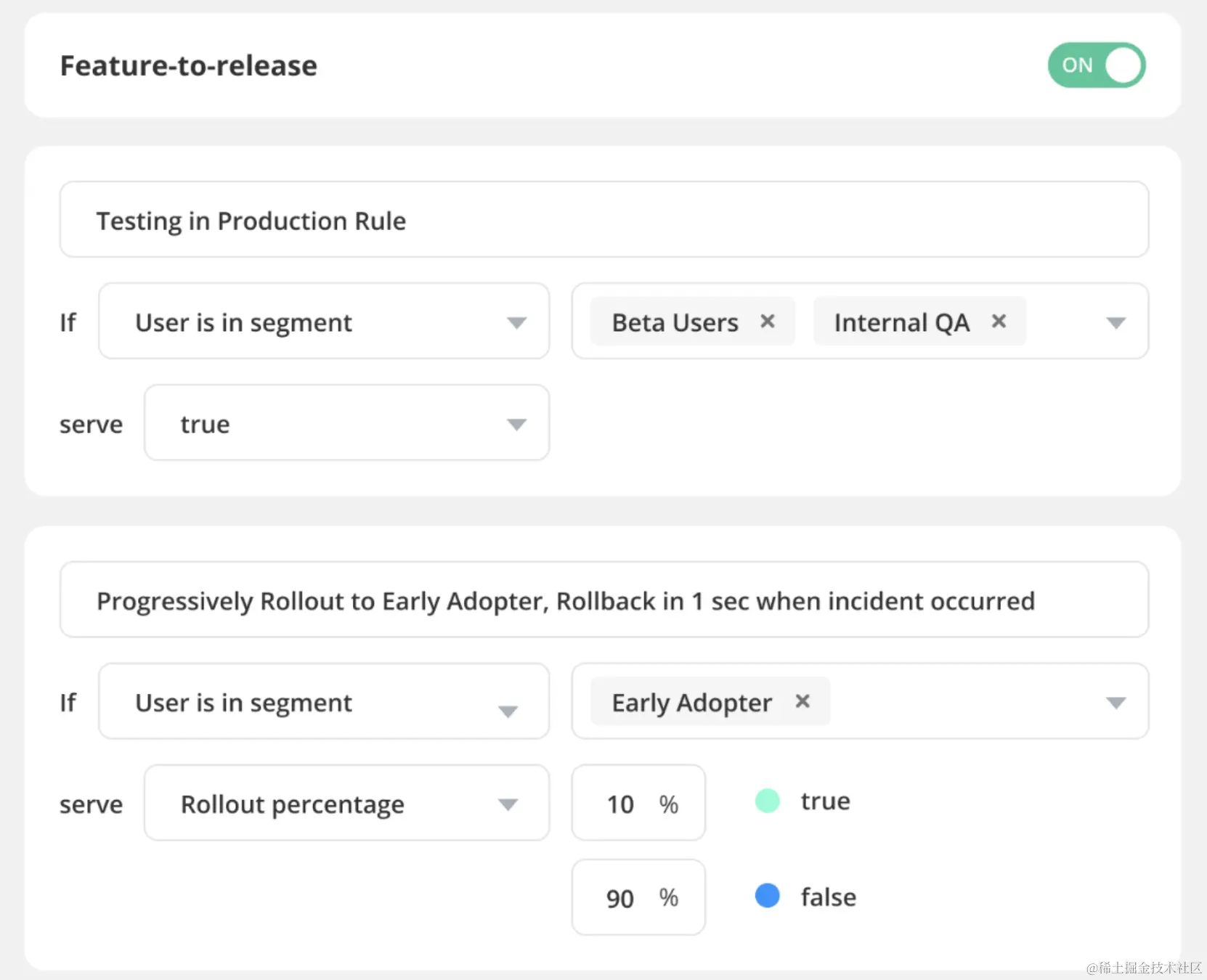Image resolution: width=1207 pixels, height=980 pixels.
Task: Click the 10 percent rollout input
Action: pos(622,804)
